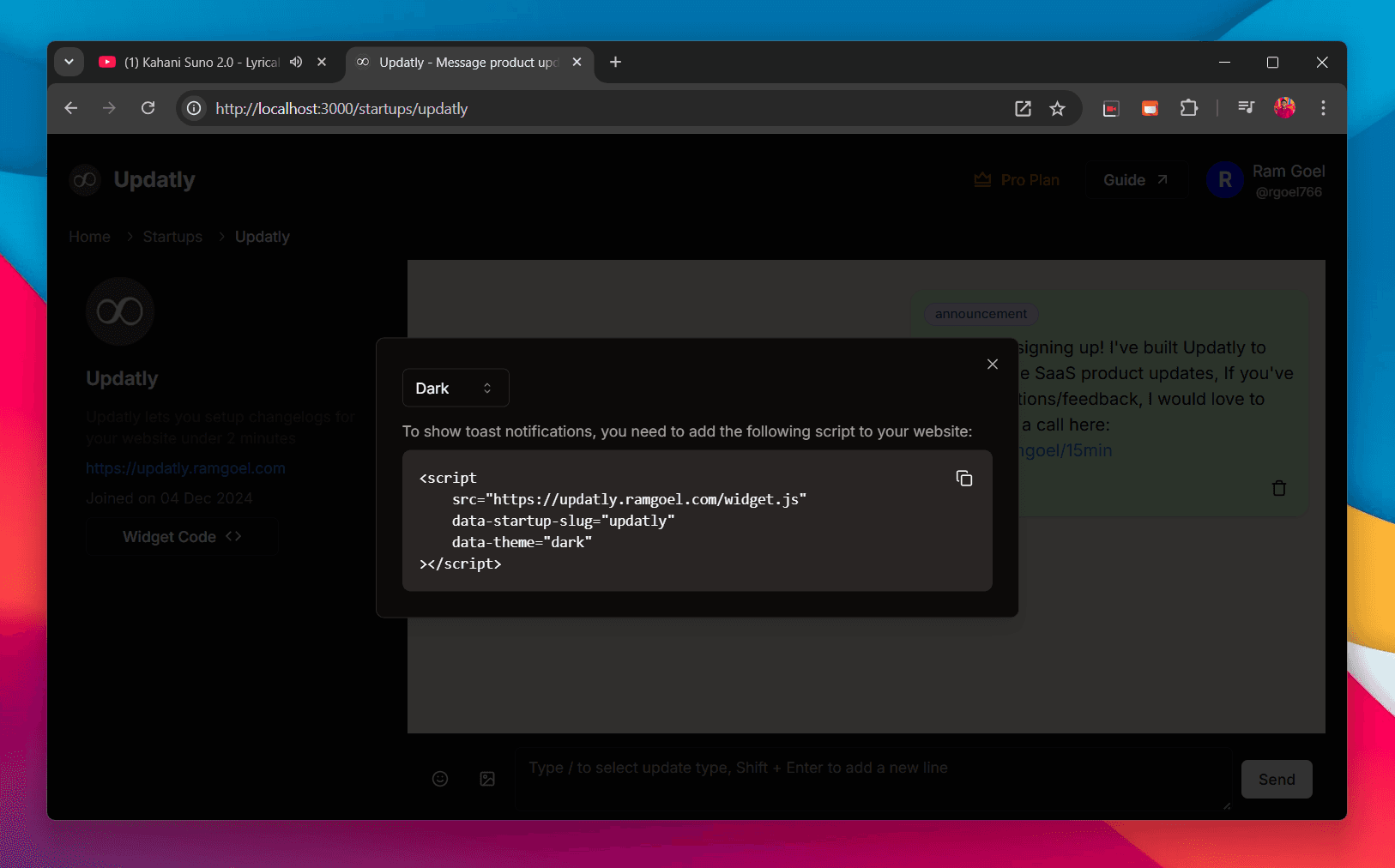
Task: Focus the update message text box
Action: point(873,779)
